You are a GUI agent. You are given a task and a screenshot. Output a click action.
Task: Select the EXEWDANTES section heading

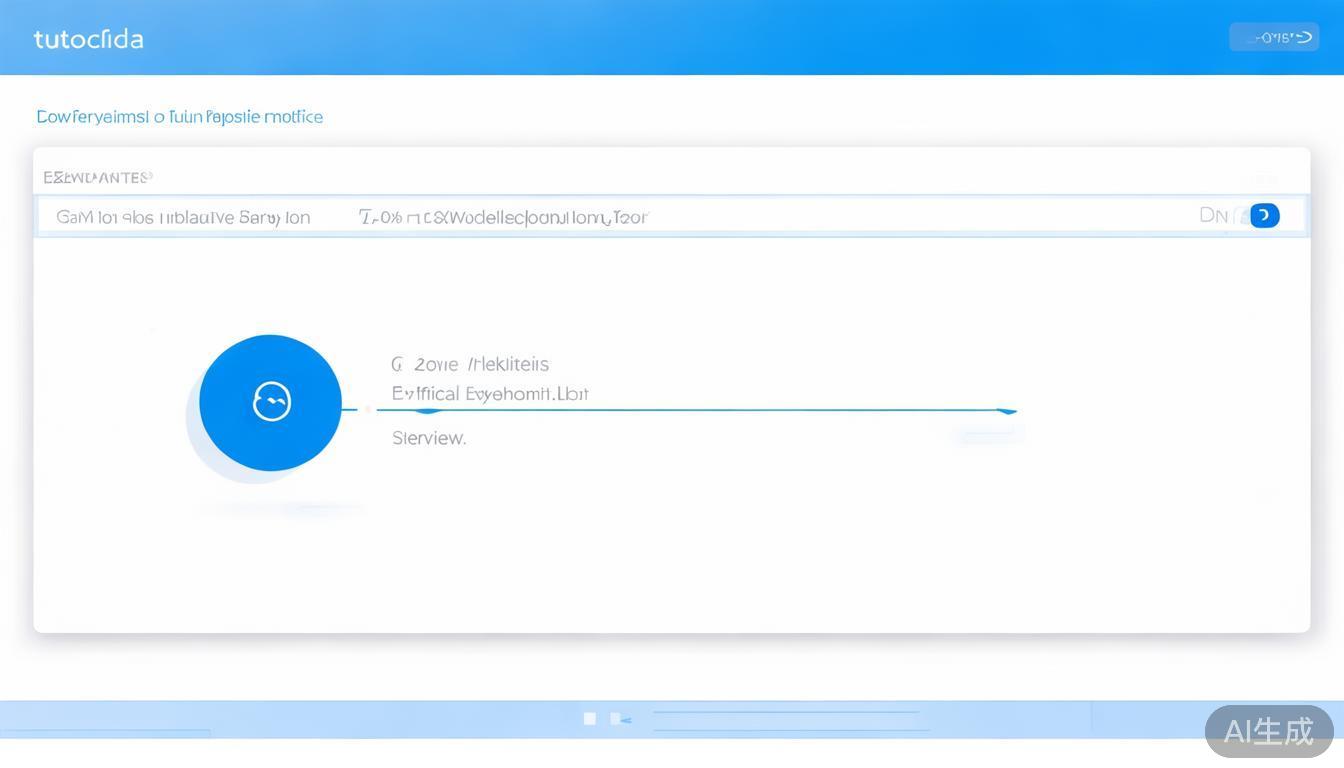pyautogui.click(x=97, y=178)
